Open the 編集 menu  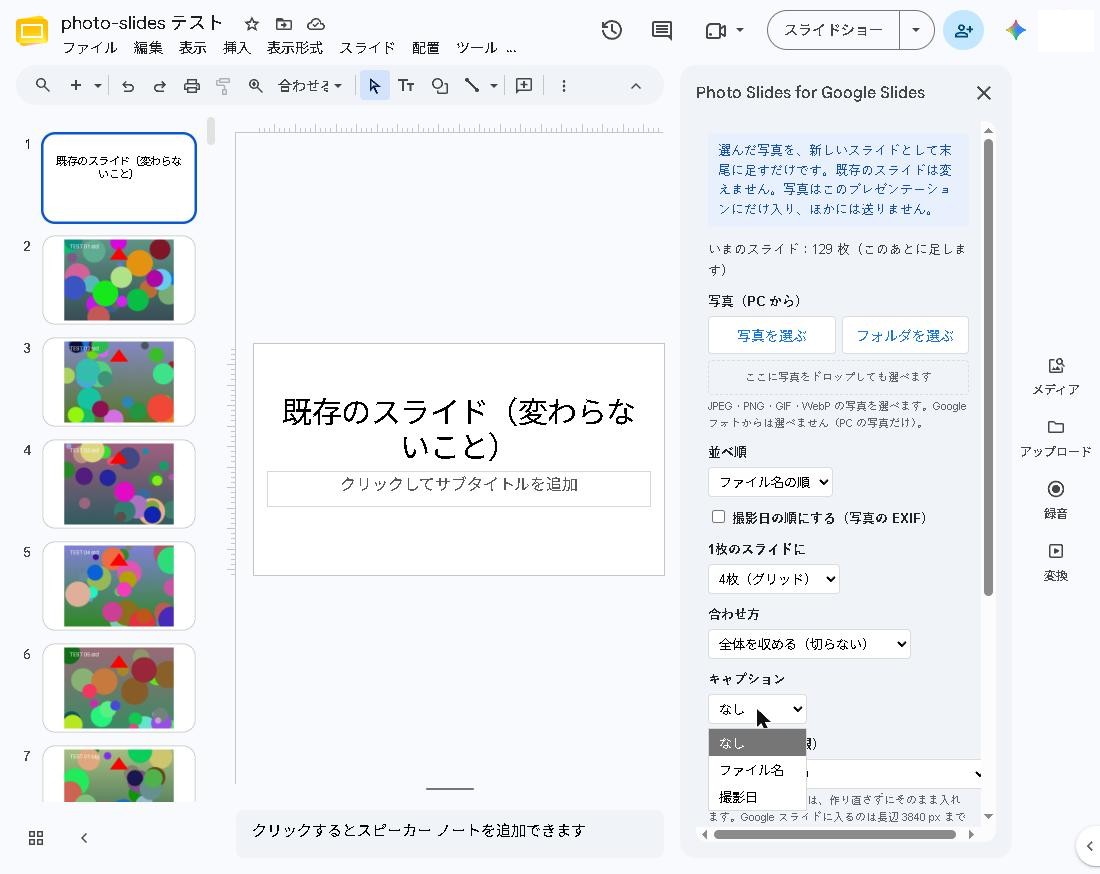click(148, 48)
